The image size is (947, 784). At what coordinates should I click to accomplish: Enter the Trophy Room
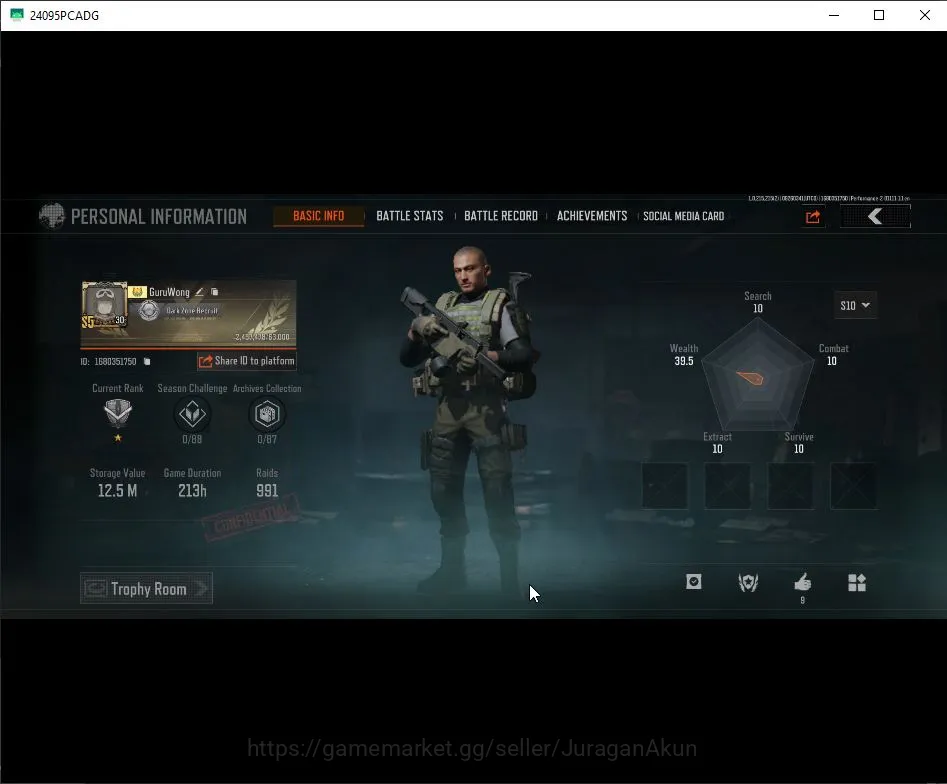coord(146,588)
